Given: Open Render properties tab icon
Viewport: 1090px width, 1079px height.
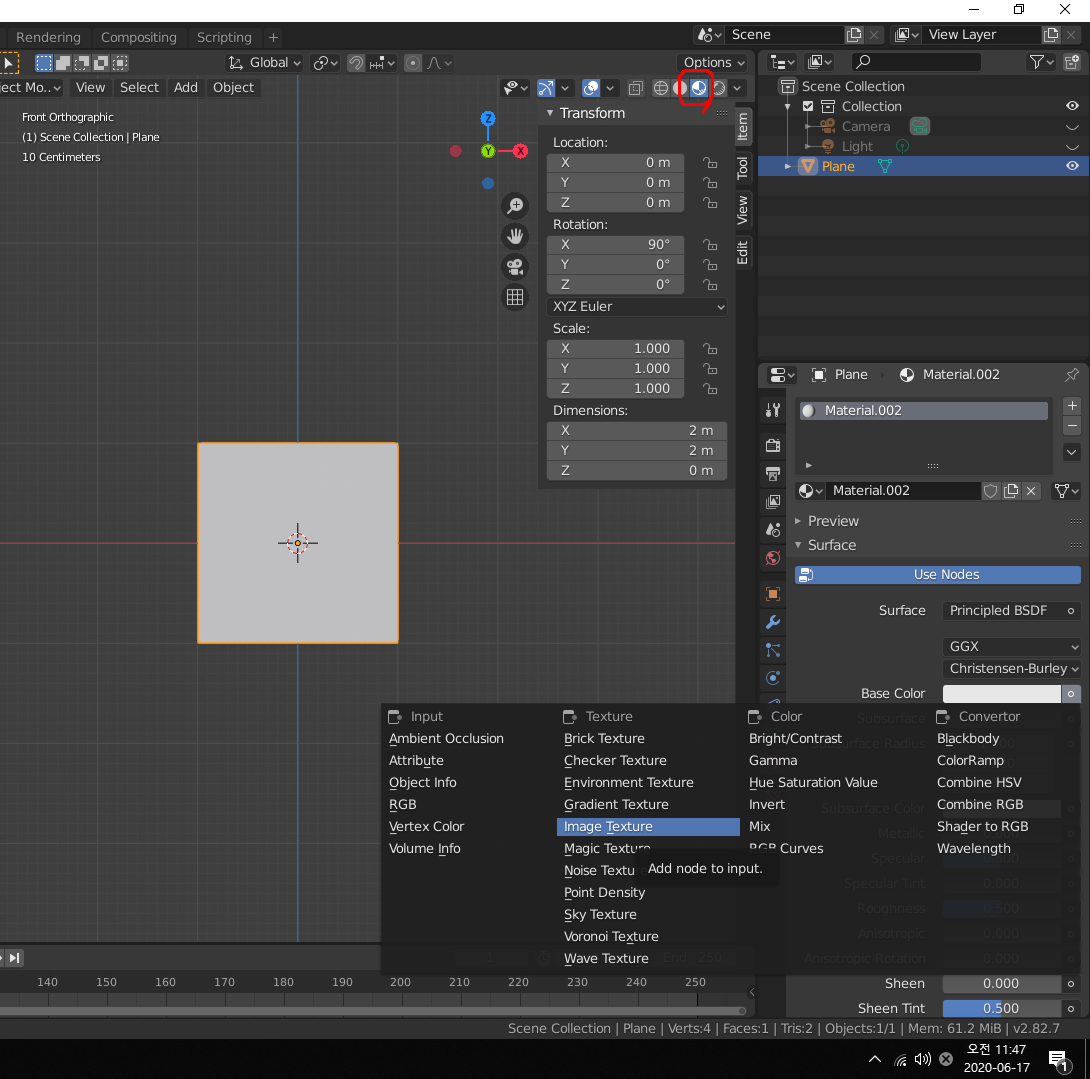Looking at the screenshot, I should (773, 445).
